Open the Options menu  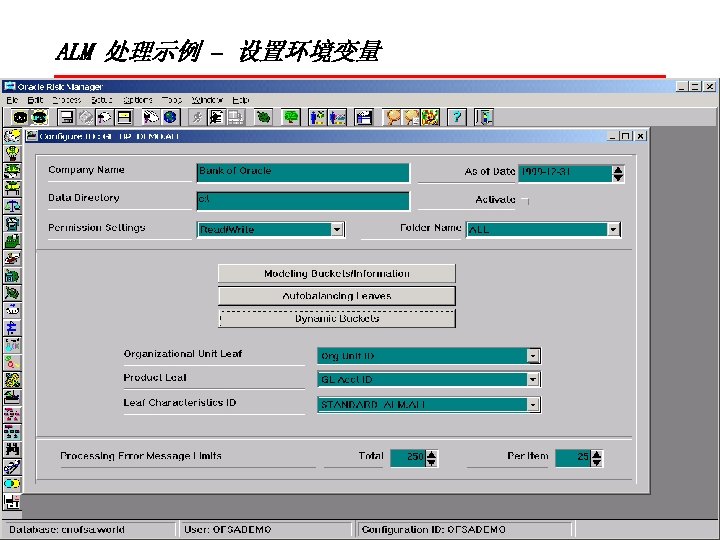click(138, 100)
